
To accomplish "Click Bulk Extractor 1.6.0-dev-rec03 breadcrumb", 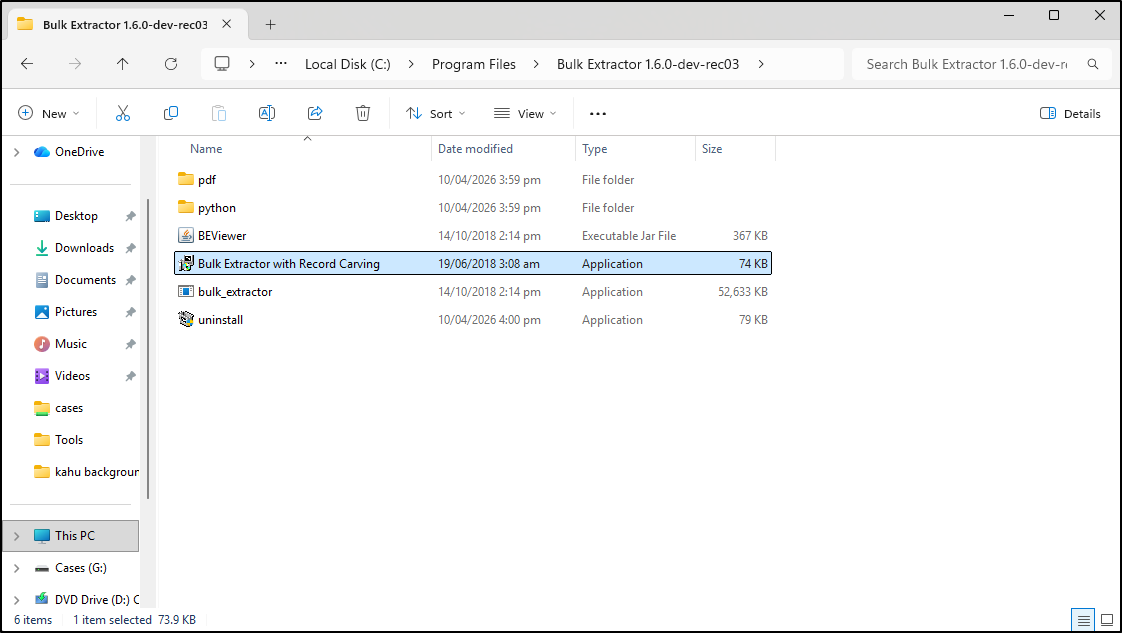I will pos(648,64).
